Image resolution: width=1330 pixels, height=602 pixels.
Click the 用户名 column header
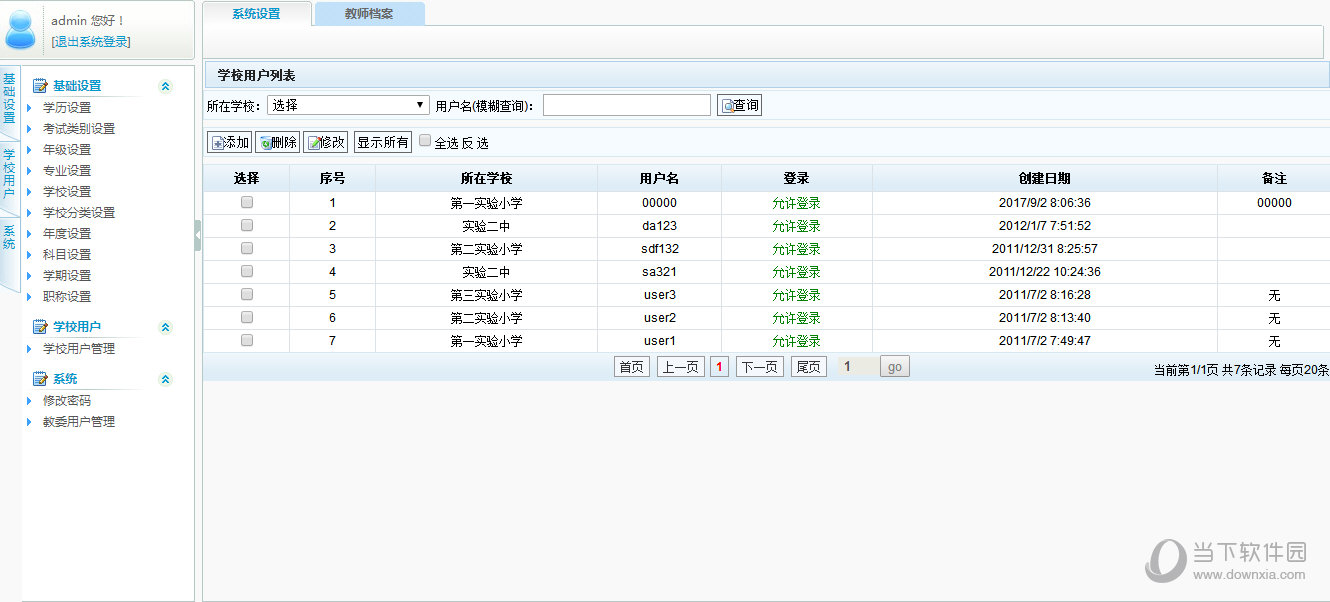coord(660,178)
